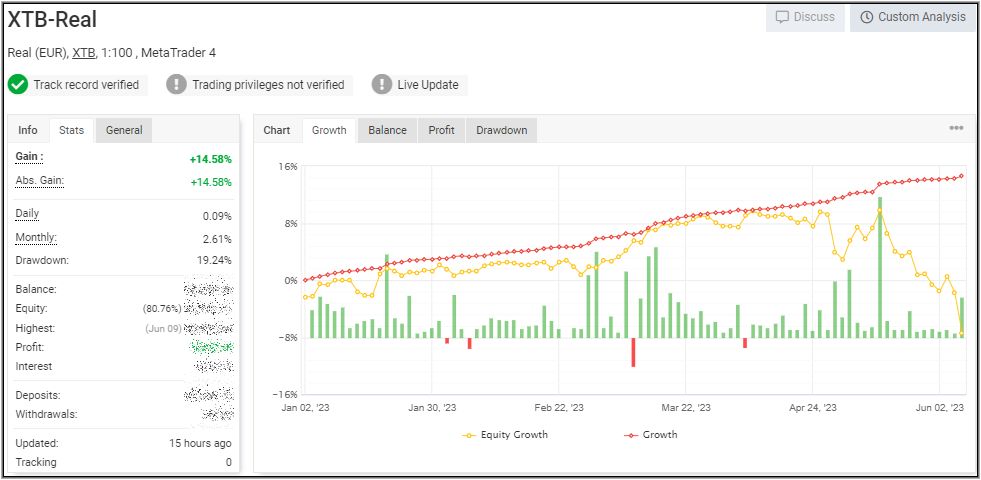Viewport: 981px width, 480px height.
Task: Switch chart to the Balance tab
Action: tap(387, 130)
